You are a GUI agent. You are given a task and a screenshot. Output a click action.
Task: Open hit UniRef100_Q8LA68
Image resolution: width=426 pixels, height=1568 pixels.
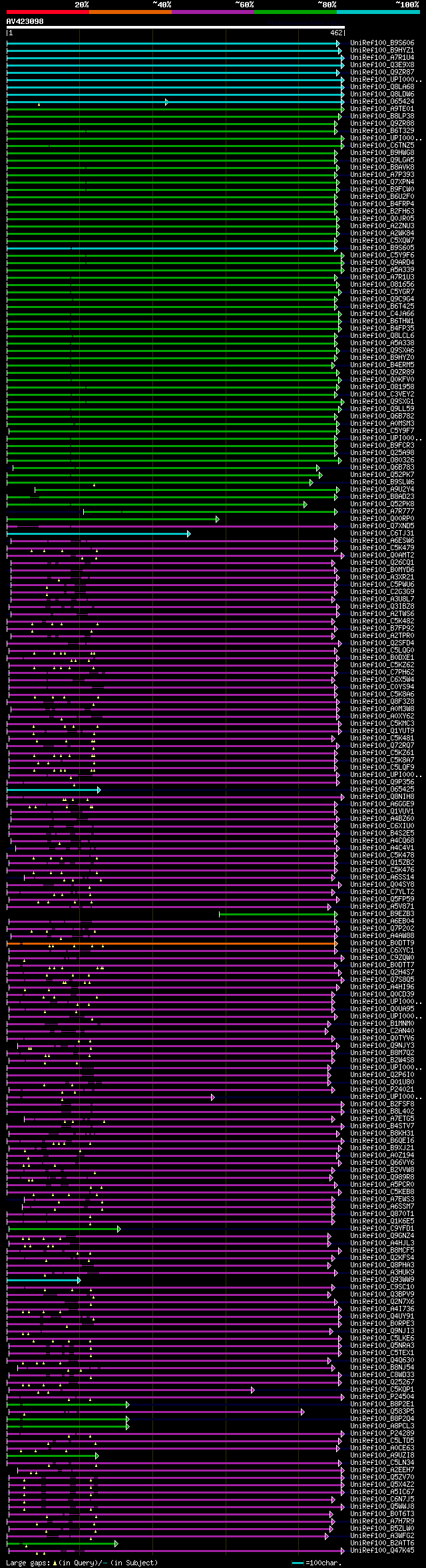pos(382,87)
